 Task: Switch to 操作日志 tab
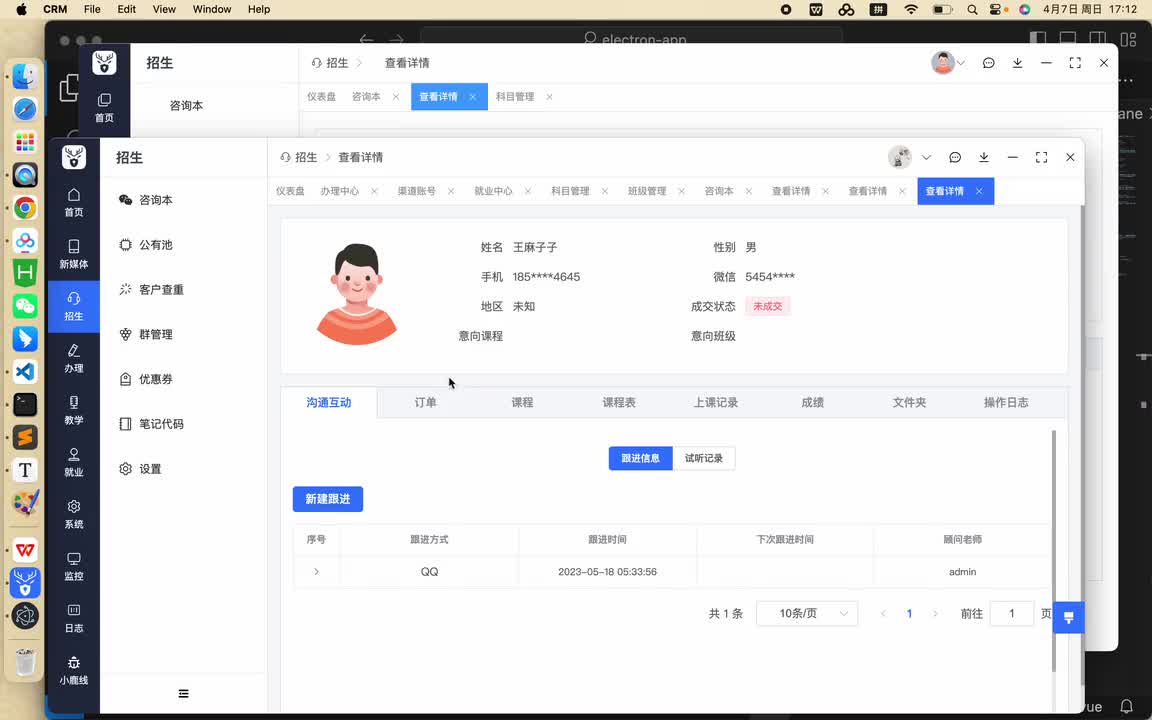(1006, 403)
